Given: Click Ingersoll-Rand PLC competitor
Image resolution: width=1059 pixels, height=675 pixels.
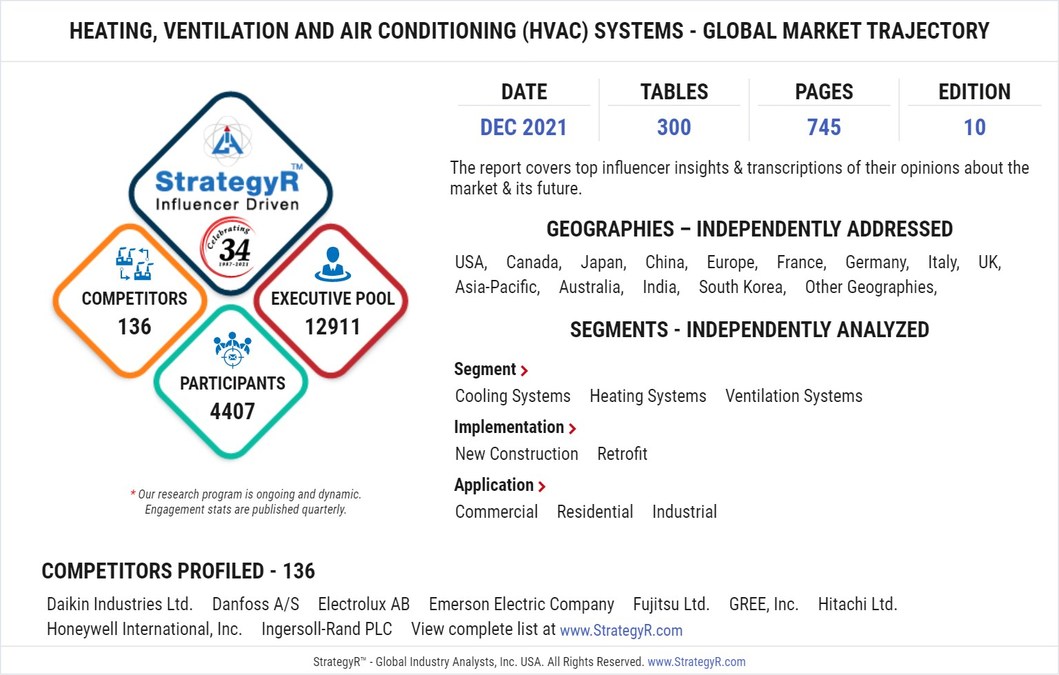Looking at the screenshot, I should pos(327,629).
